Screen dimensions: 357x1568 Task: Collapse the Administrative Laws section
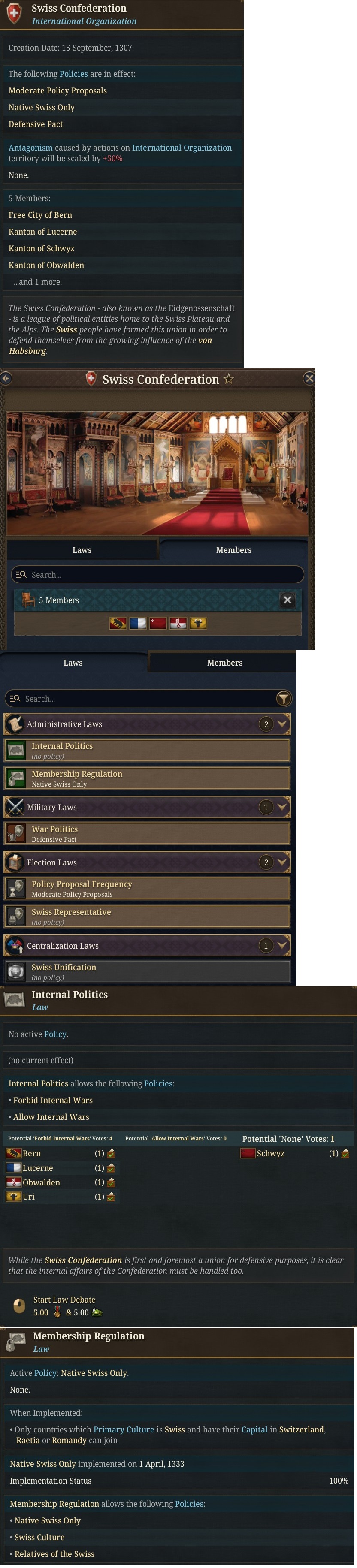282,724
